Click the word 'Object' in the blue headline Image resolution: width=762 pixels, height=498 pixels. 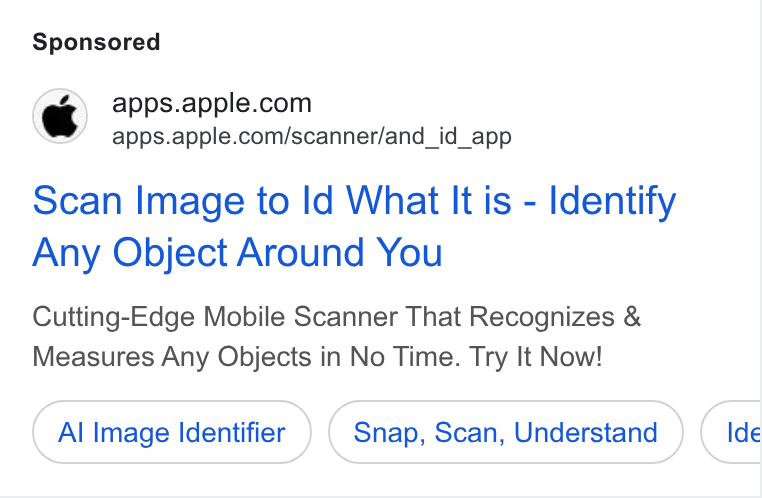coord(170,253)
